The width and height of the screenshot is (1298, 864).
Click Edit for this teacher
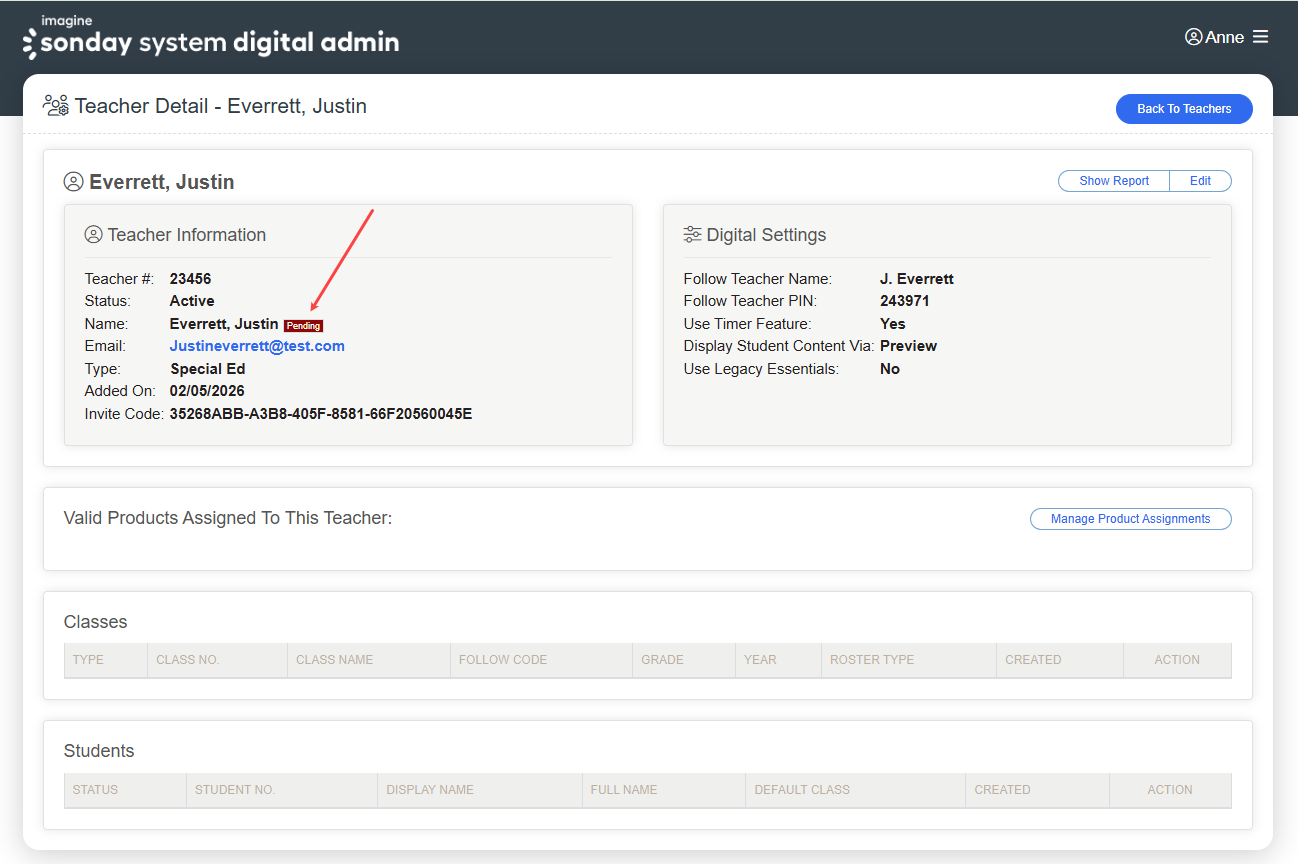pyautogui.click(x=1200, y=181)
